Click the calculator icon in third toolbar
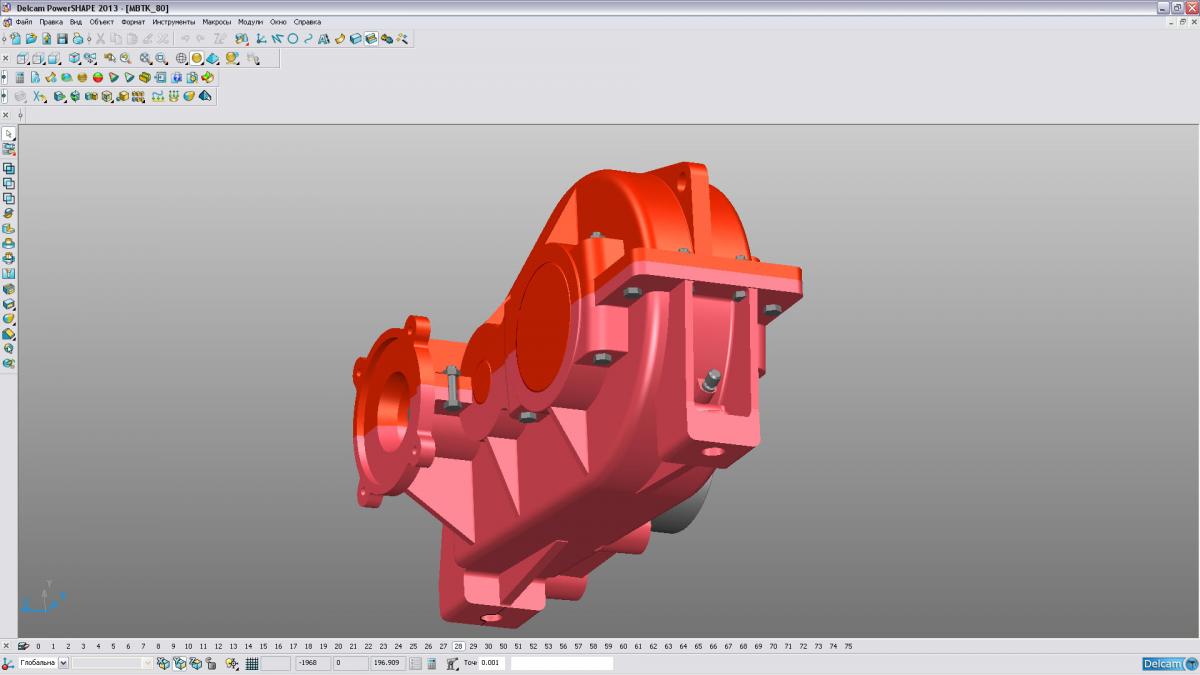The width and height of the screenshot is (1200, 675). 20,77
